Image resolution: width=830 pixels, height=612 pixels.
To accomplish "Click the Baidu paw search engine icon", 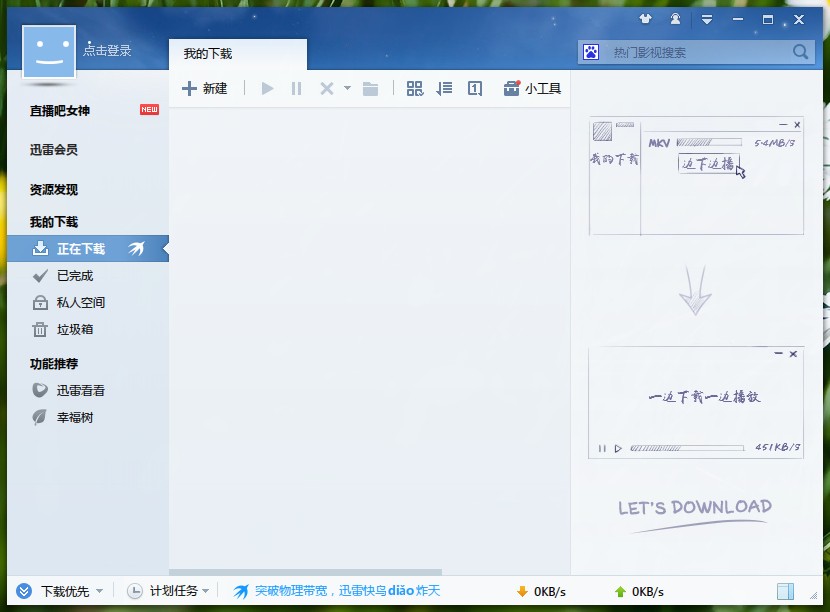I will click(591, 52).
